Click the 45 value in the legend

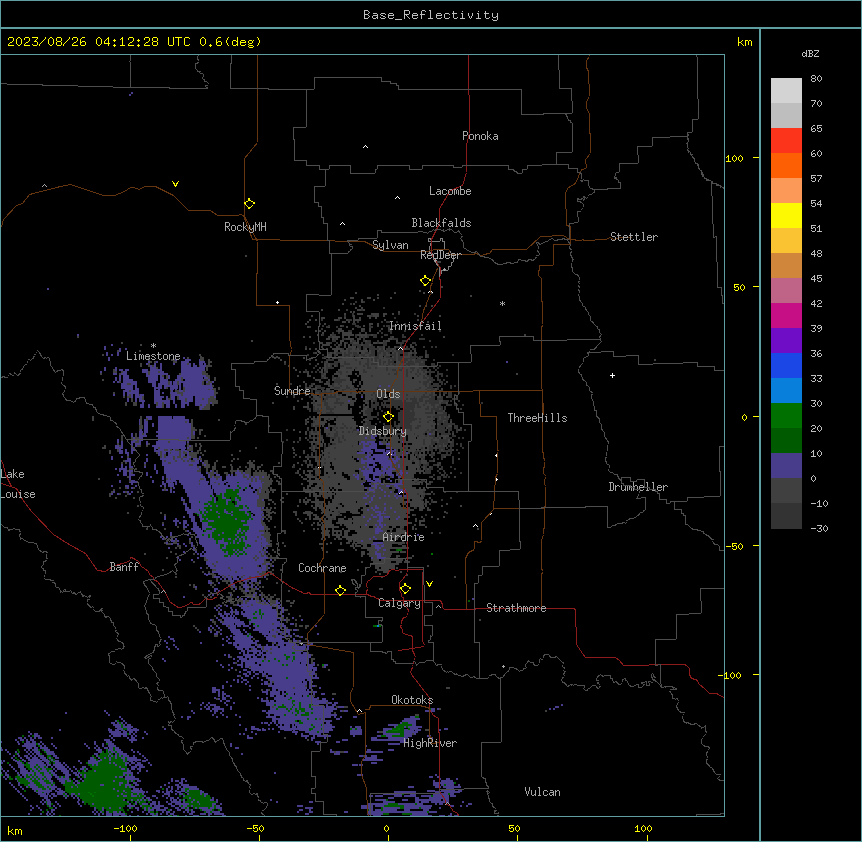coord(816,279)
